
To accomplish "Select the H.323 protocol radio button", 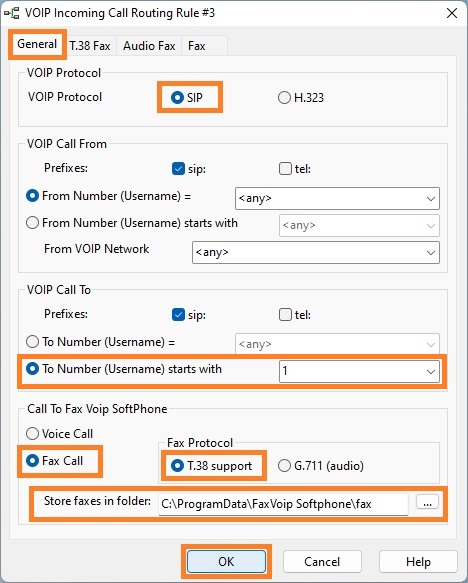I will coord(284,98).
